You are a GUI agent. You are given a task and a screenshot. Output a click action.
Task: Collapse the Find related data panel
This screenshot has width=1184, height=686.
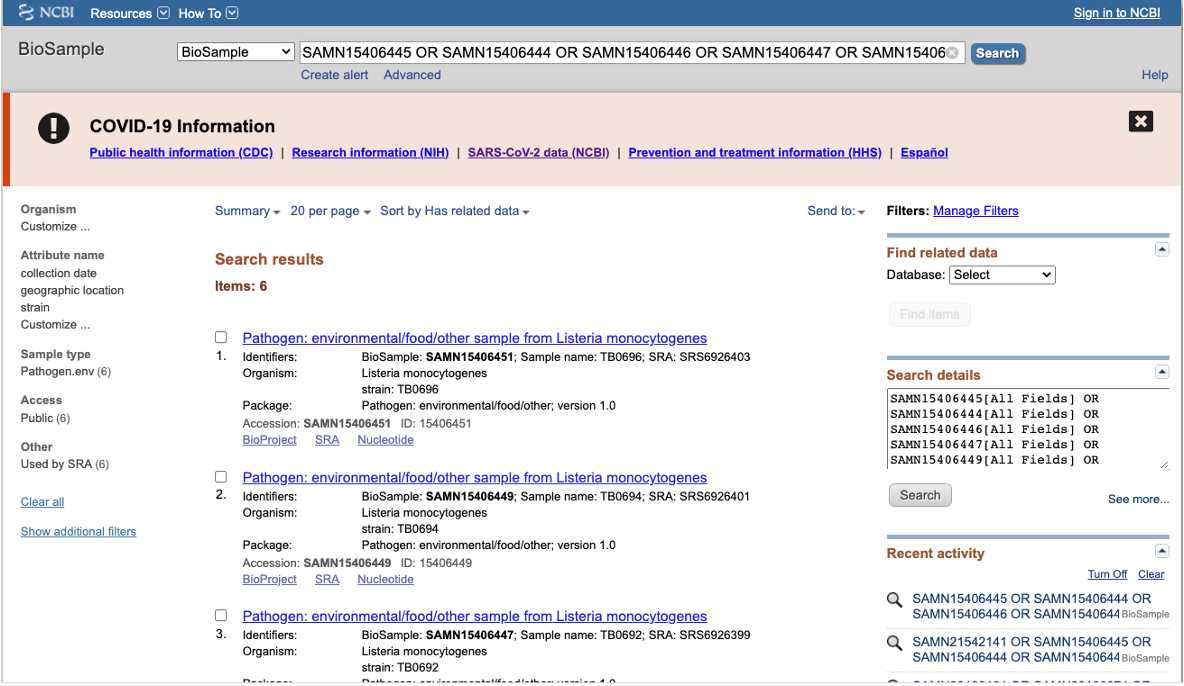pos(1161,250)
